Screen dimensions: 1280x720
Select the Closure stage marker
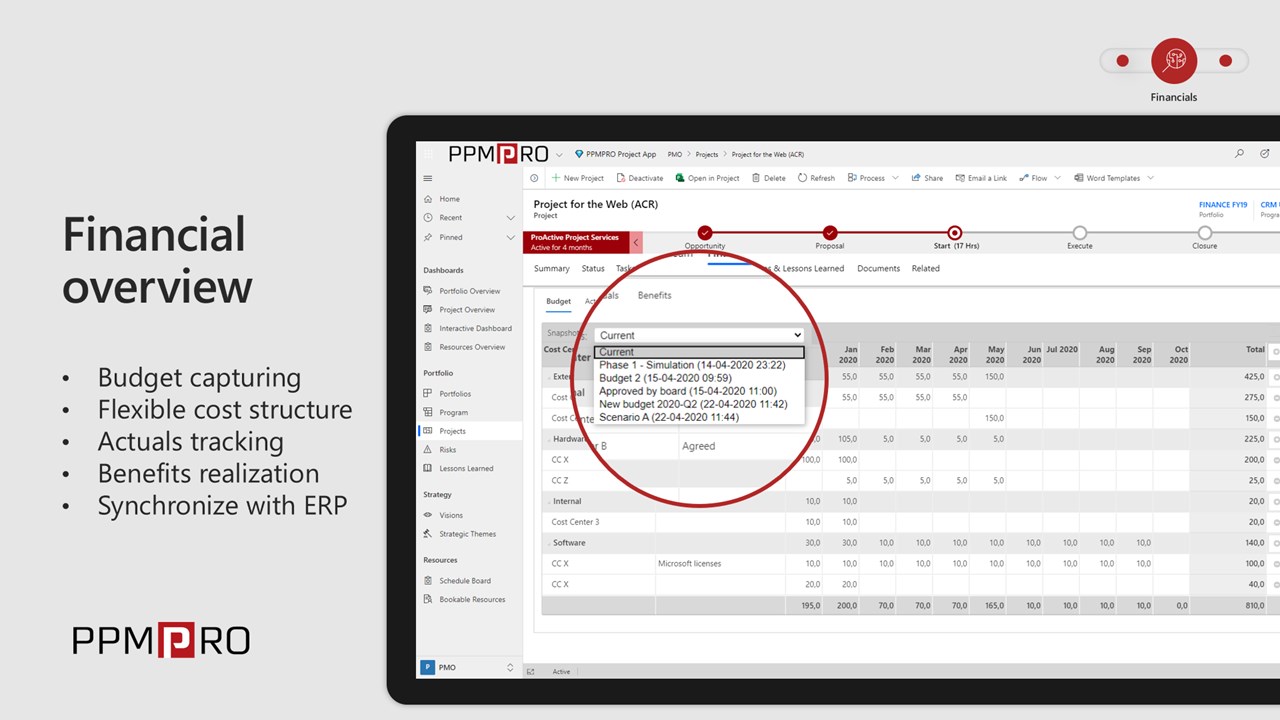click(1205, 232)
